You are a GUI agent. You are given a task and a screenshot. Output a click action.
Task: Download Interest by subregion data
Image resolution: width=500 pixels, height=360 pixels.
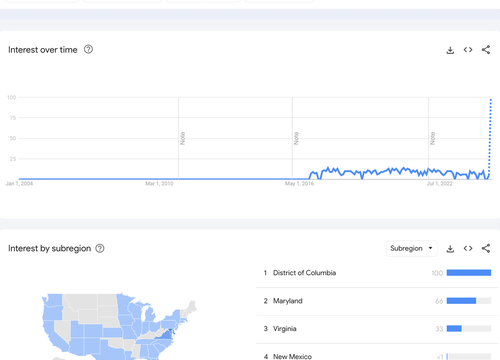[450, 249]
